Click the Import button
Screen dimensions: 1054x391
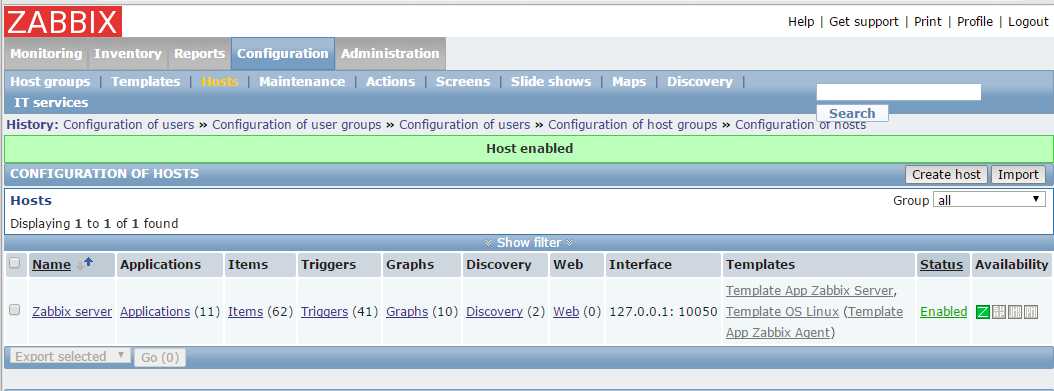pyautogui.click(x=1018, y=175)
